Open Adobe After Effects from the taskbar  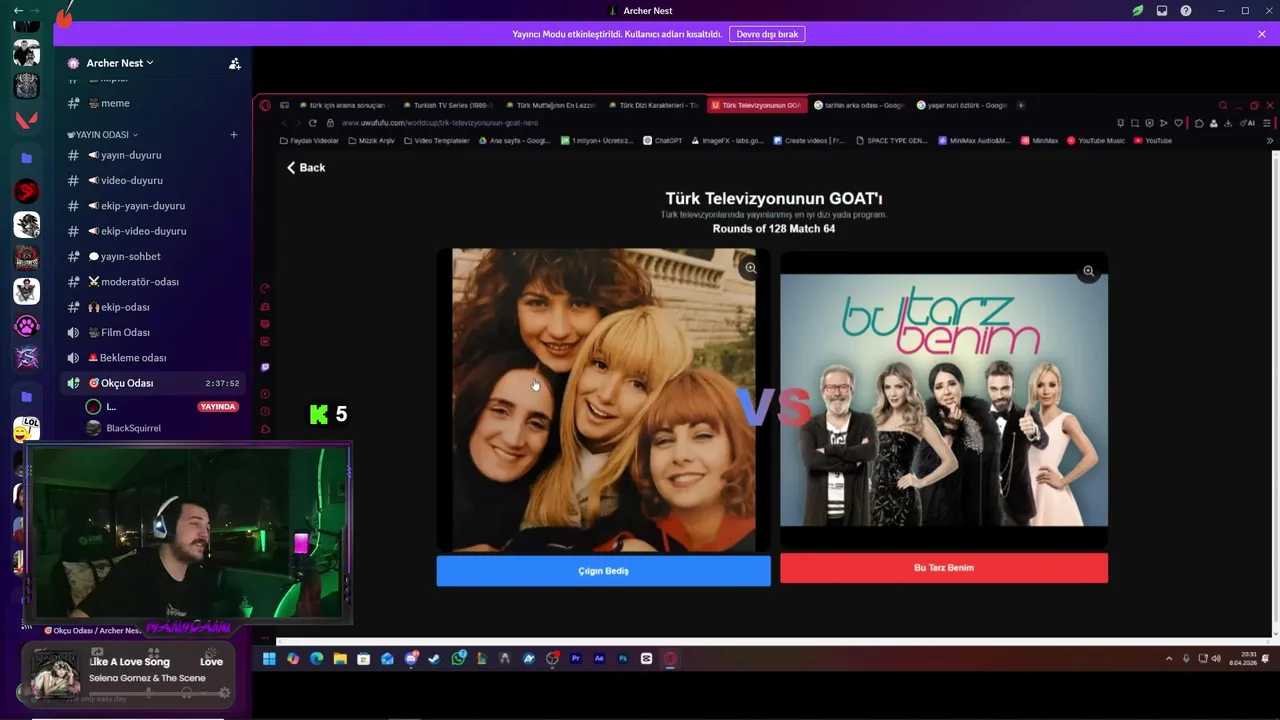599,659
